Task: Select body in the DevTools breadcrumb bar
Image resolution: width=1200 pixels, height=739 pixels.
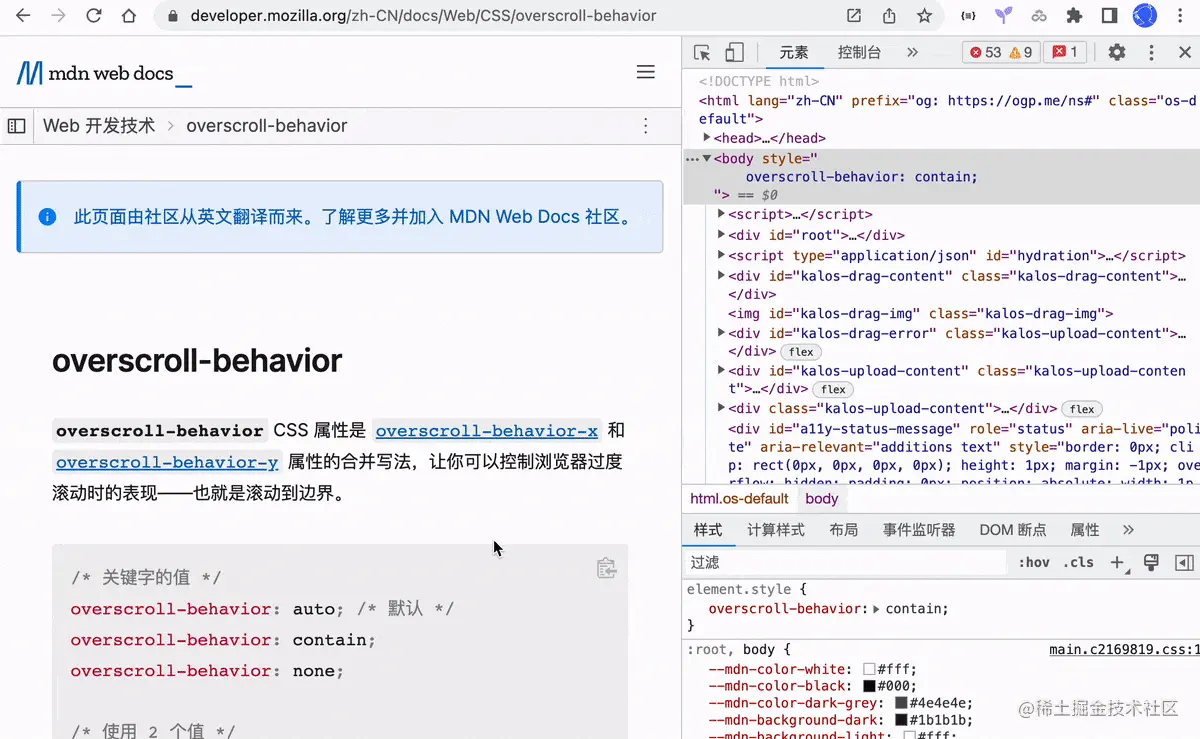Action: click(822, 498)
